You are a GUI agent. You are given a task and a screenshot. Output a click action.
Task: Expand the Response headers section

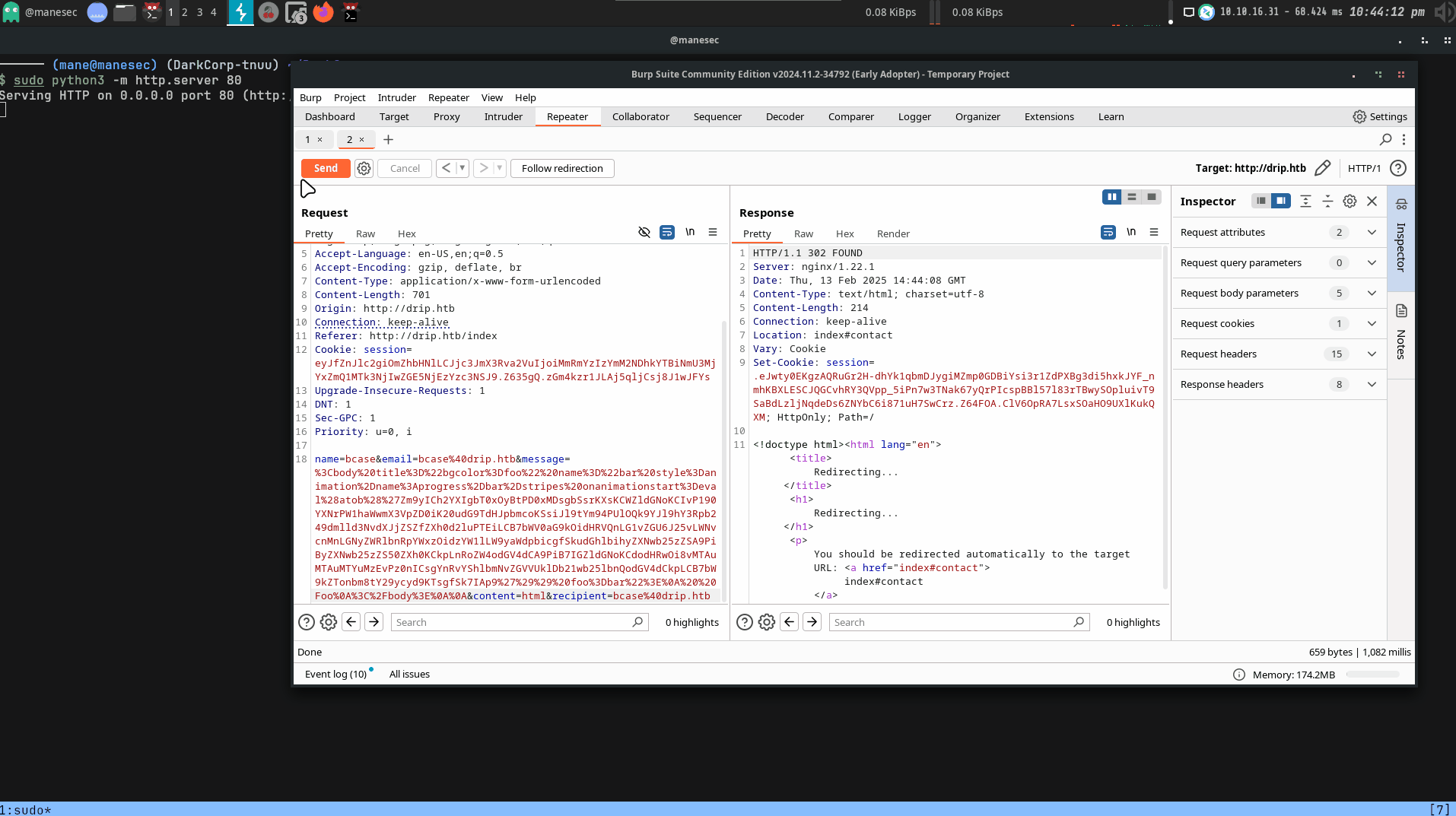(1372, 385)
